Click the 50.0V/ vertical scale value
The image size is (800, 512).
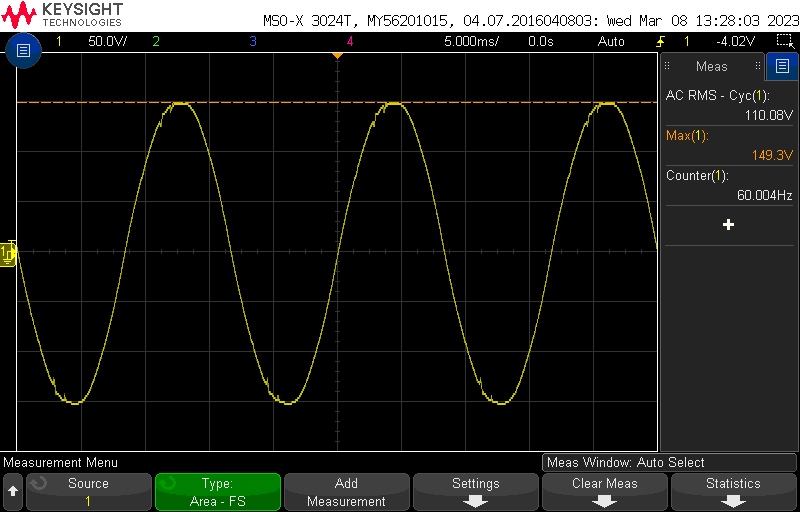coord(108,41)
